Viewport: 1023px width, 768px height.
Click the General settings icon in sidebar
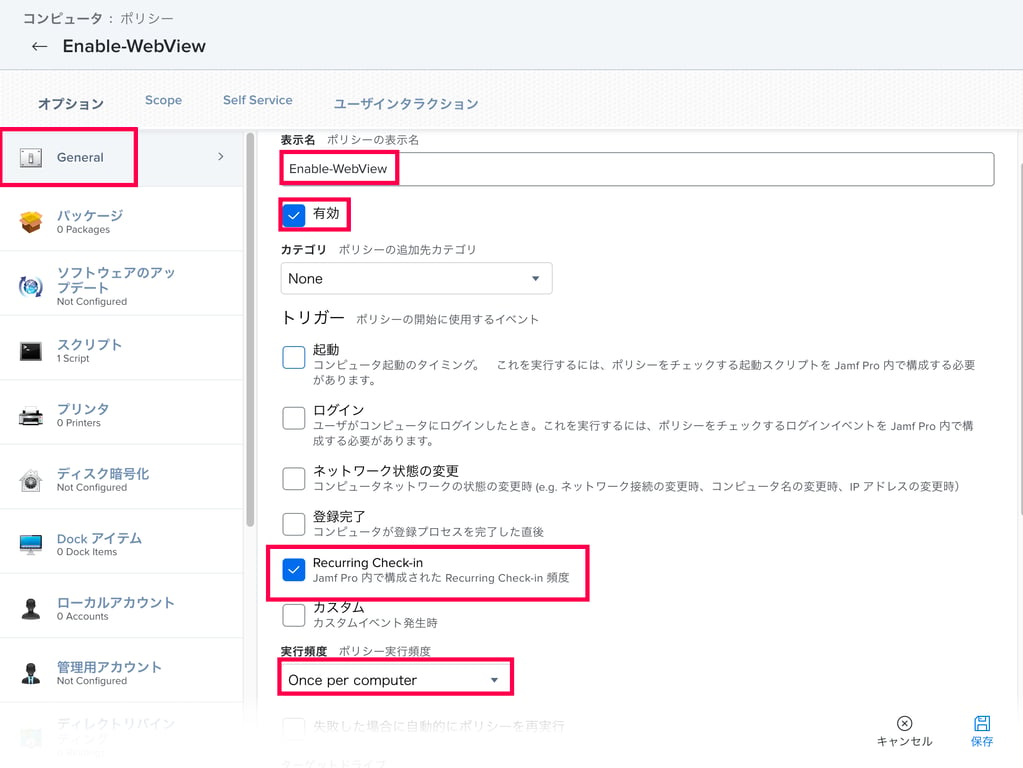coord(31,157)
